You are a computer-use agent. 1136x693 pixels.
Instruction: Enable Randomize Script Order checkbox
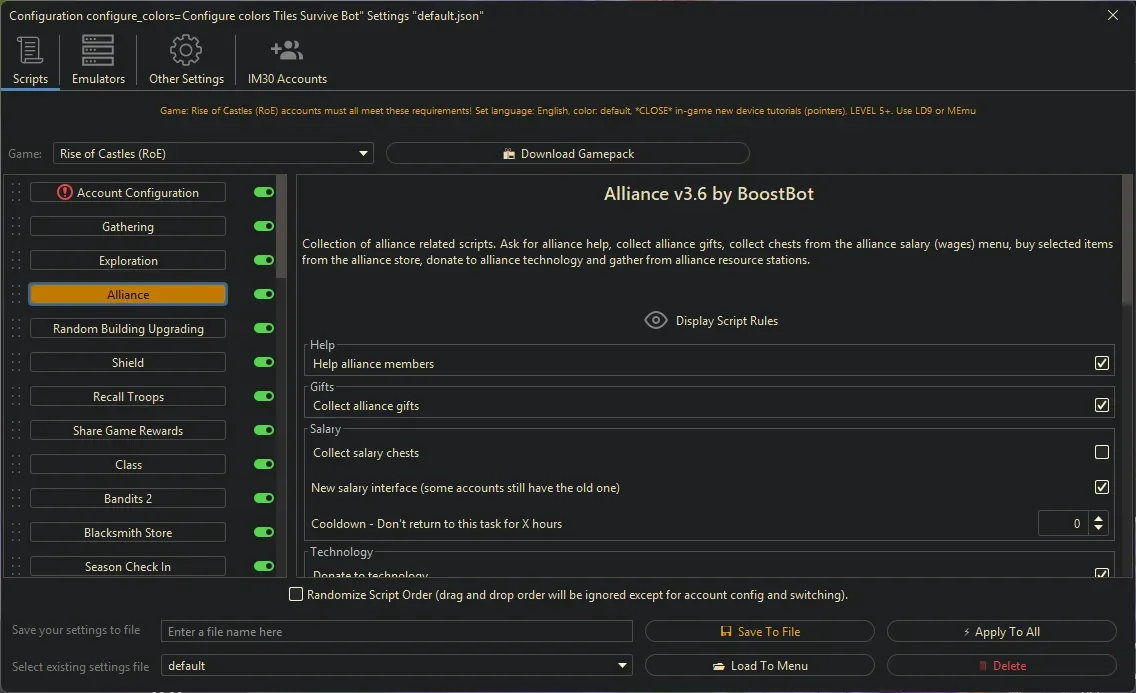click(296, 595)
